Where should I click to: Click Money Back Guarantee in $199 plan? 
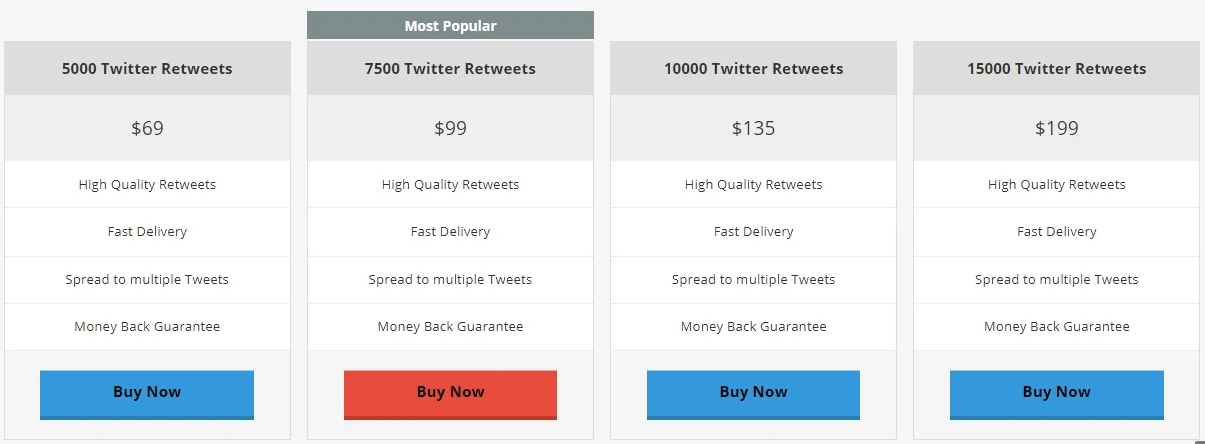pos(1056,327)
